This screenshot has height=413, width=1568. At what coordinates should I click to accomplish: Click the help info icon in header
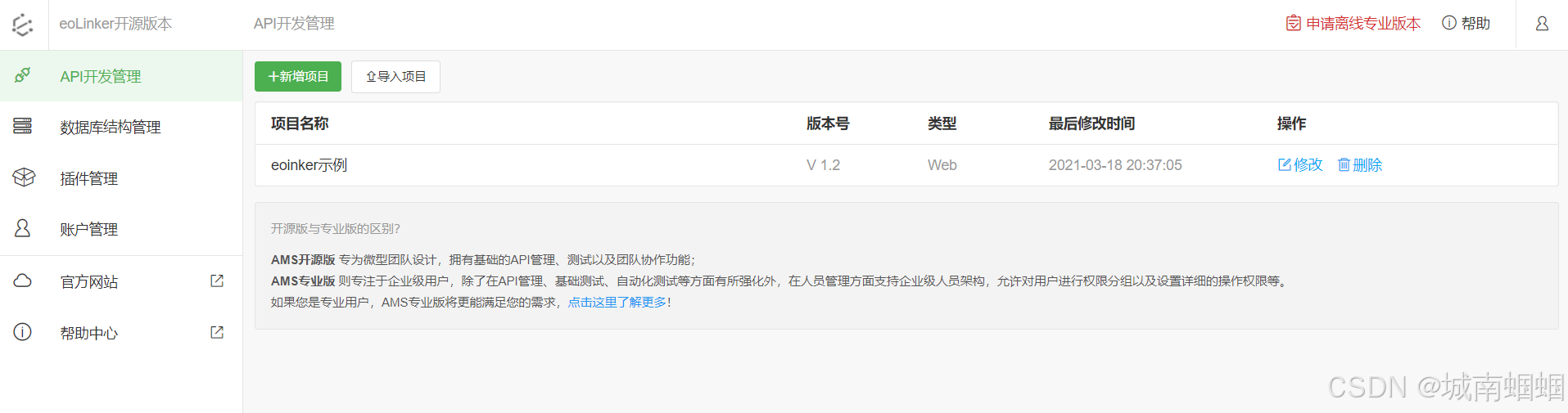[x=1449, y=23]
